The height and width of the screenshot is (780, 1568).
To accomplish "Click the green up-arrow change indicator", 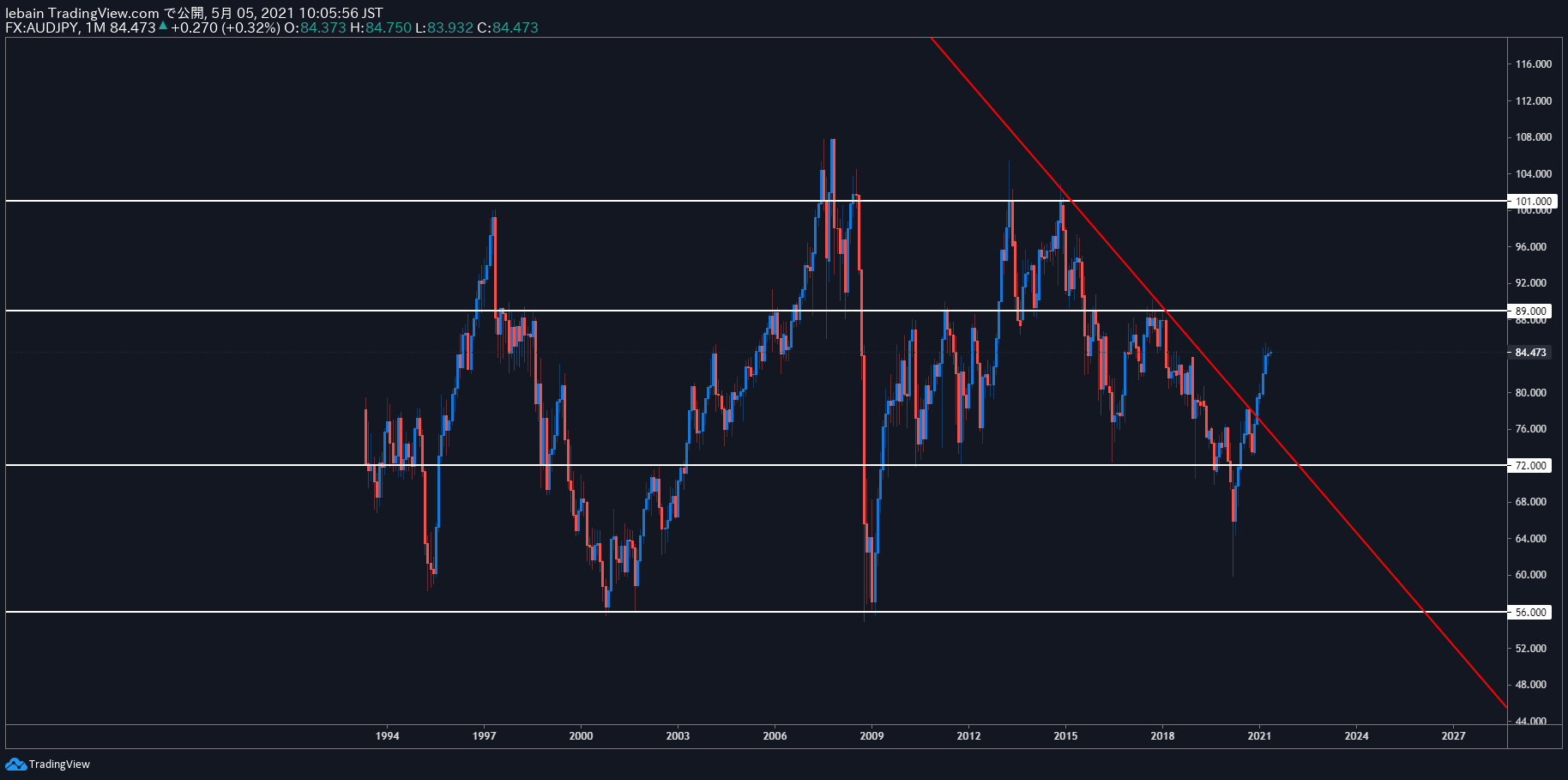I will 163,26.
